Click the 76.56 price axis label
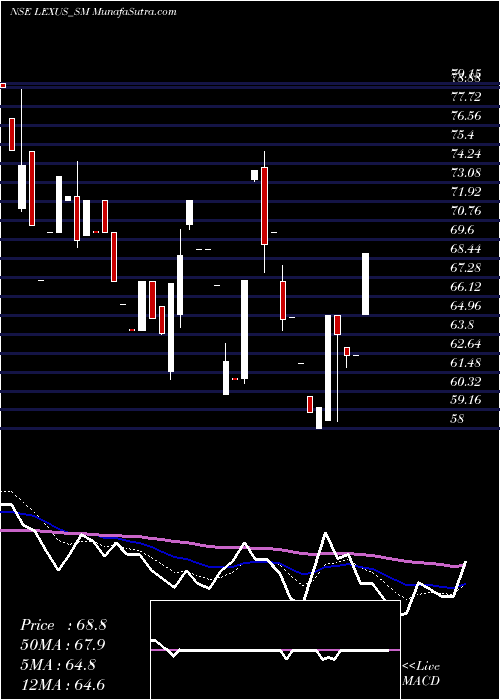The width and height of the screenshot is (500, 700). click(x=466, y=116)
